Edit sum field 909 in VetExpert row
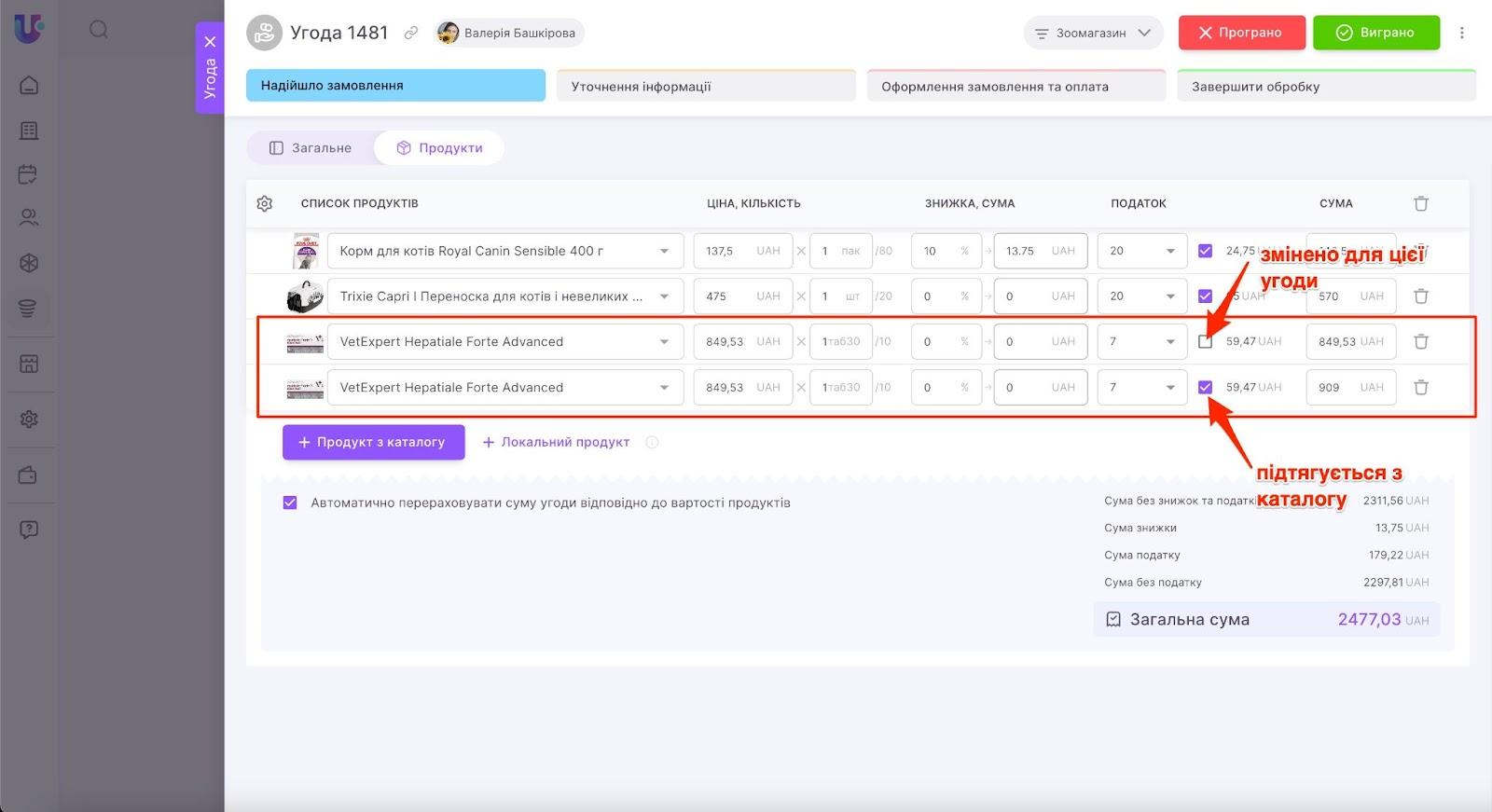The width and height of the screenshot is (1492, 812). [1351, 388]
